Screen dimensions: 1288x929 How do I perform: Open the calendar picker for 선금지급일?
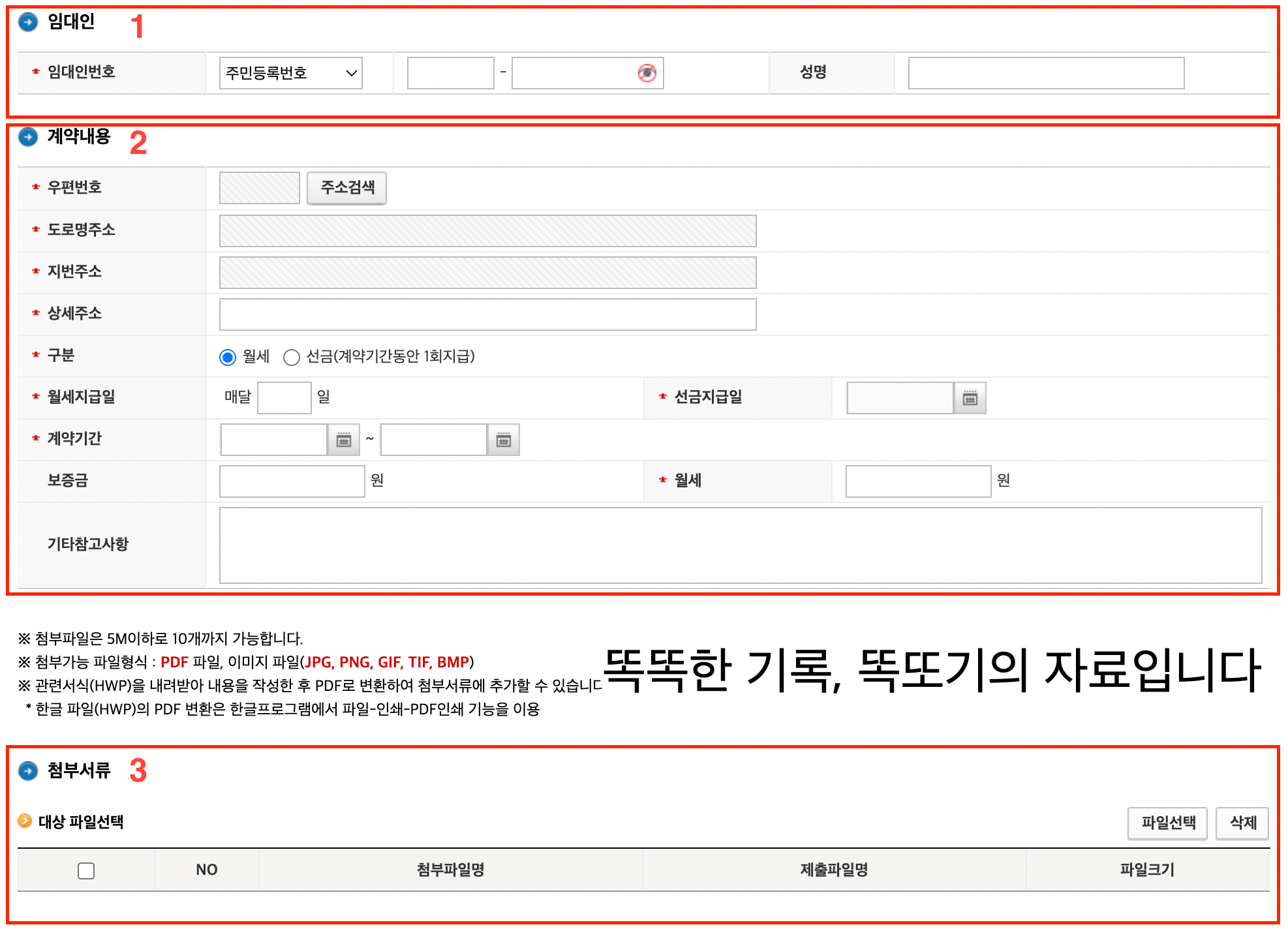970,398
